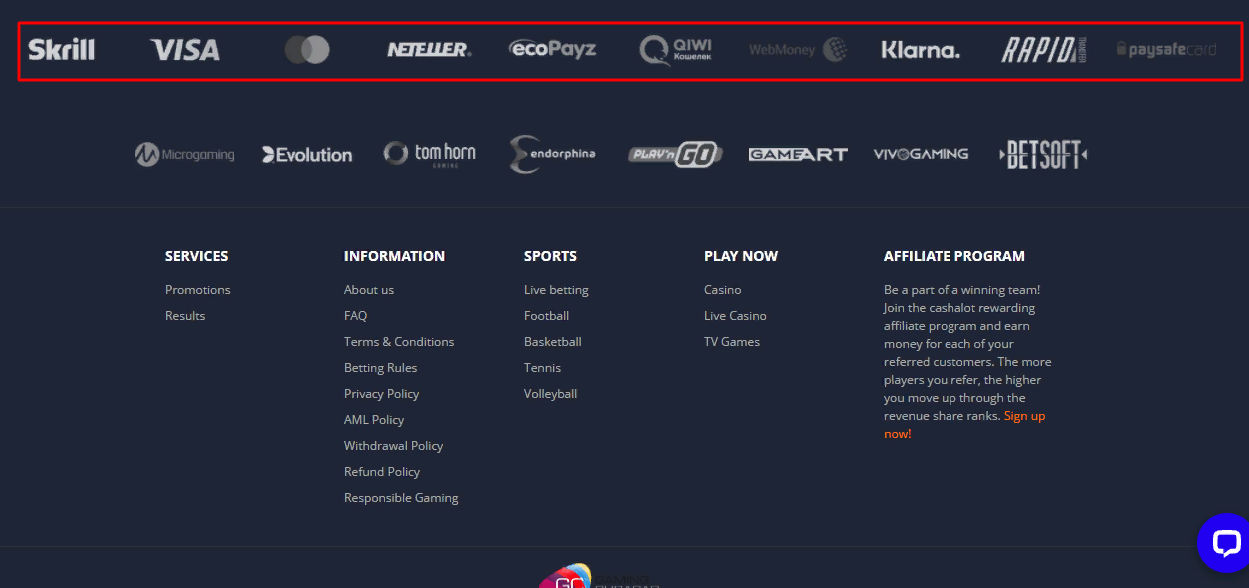Image resolution: width=1249 pixels, height=588 pixels.
Task: Go to Live betting link
Action: pos(556,290)
